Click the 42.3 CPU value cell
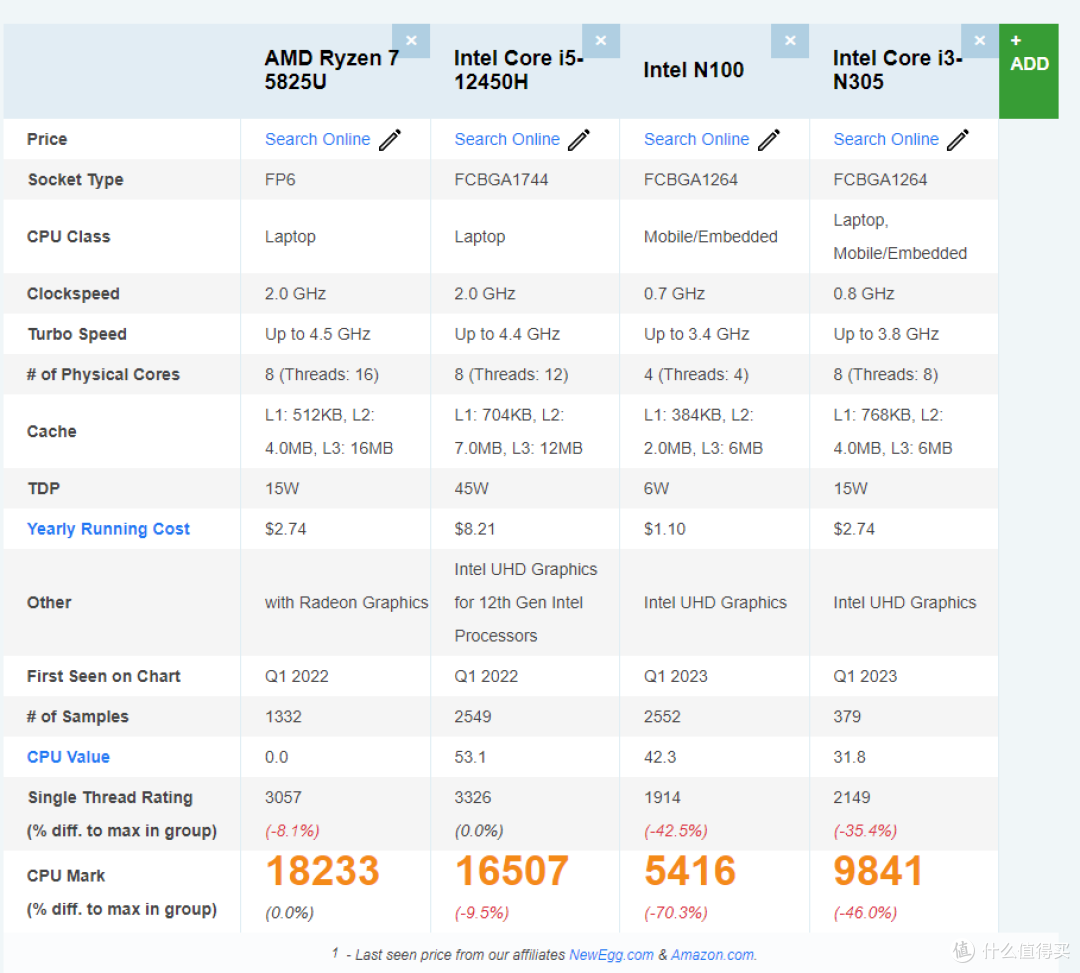Image resolution: width=1080 pixels, height=973 pixels. [660, 757]
